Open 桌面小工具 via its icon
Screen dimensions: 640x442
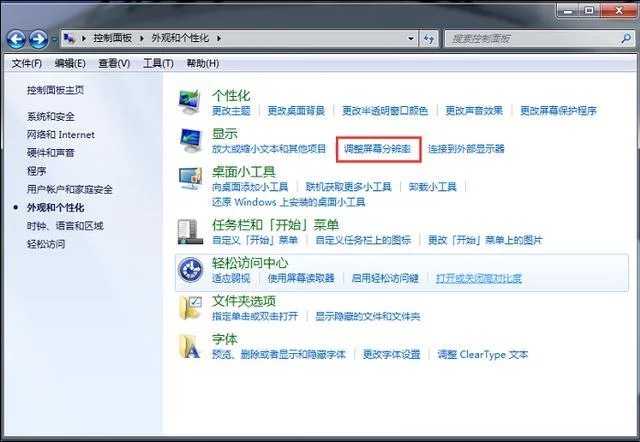click(x=189, y=178)
